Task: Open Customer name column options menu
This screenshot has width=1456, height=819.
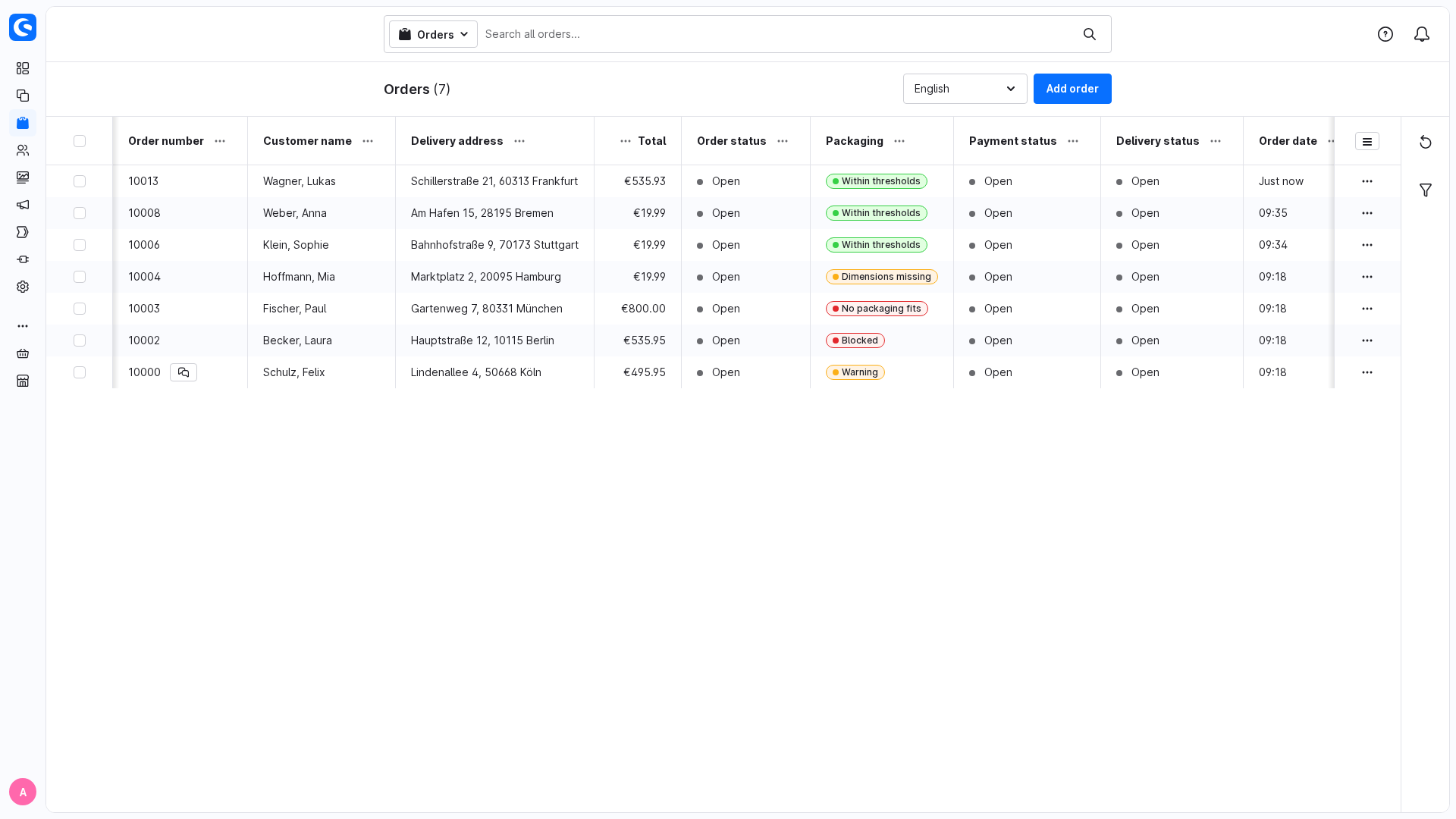Action: tap(368, 141)
